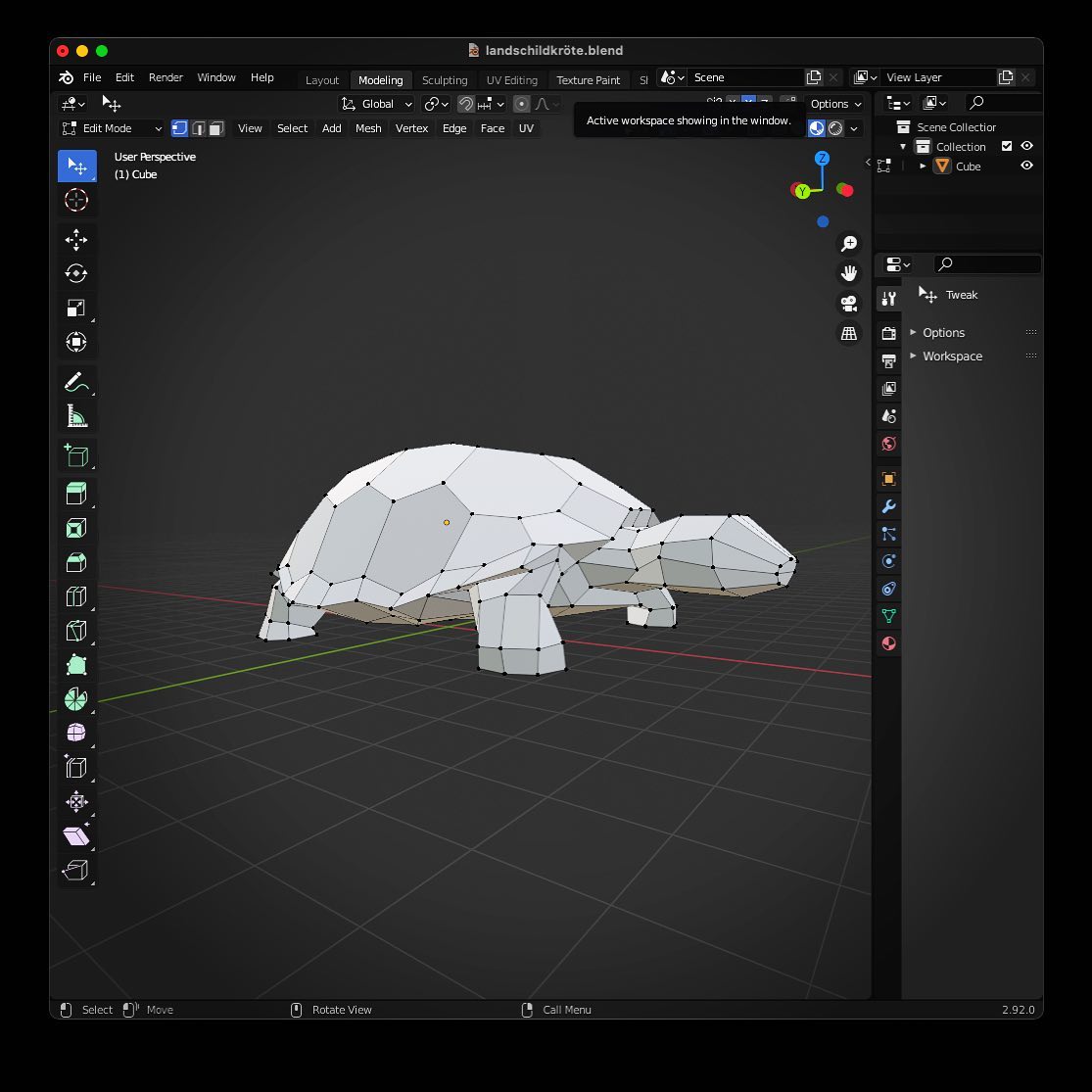1092x1092 pixels.
Task: Activate the 3D Cursor tool
Action: coord(76,201)
